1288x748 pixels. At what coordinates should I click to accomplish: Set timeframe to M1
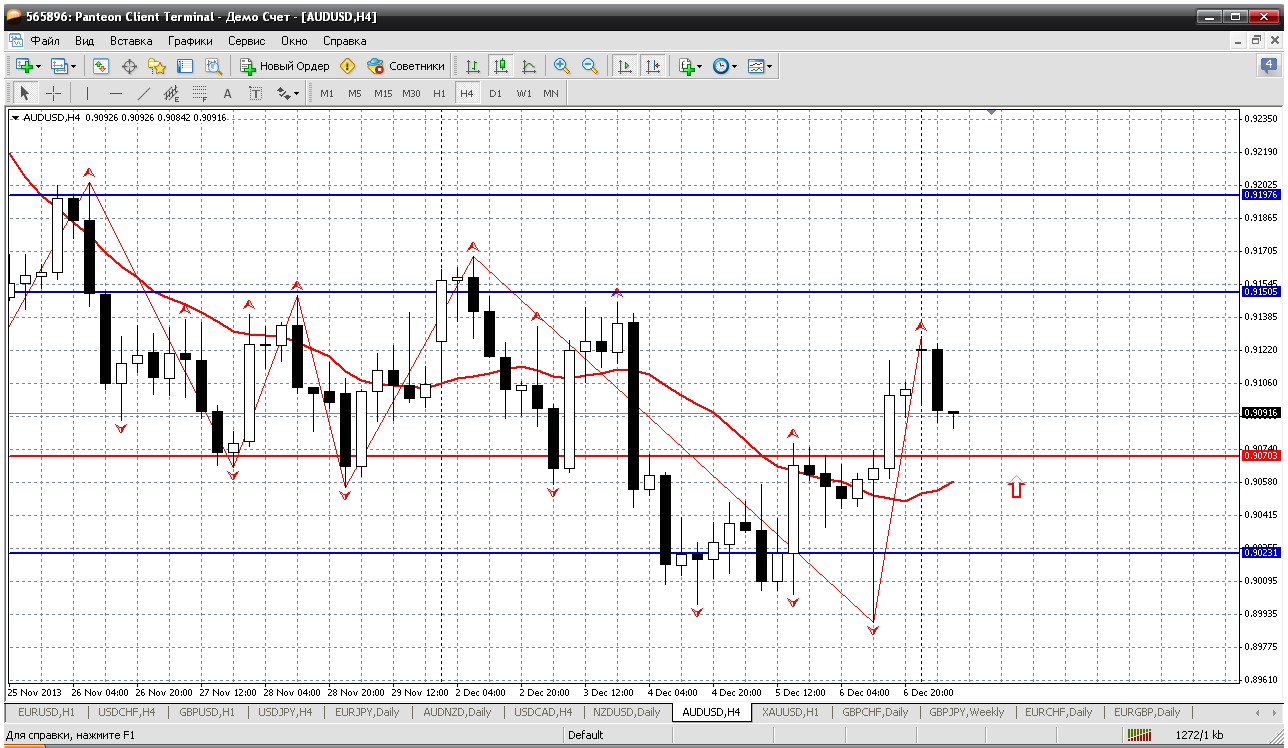click(x=327, y=93)
